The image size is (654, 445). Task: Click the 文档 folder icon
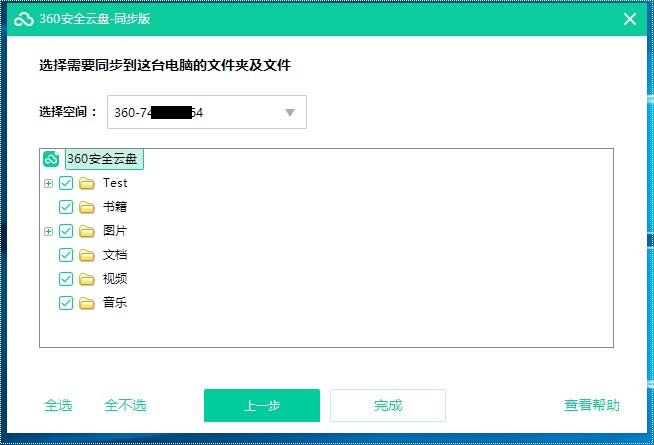tap(87, 255)
